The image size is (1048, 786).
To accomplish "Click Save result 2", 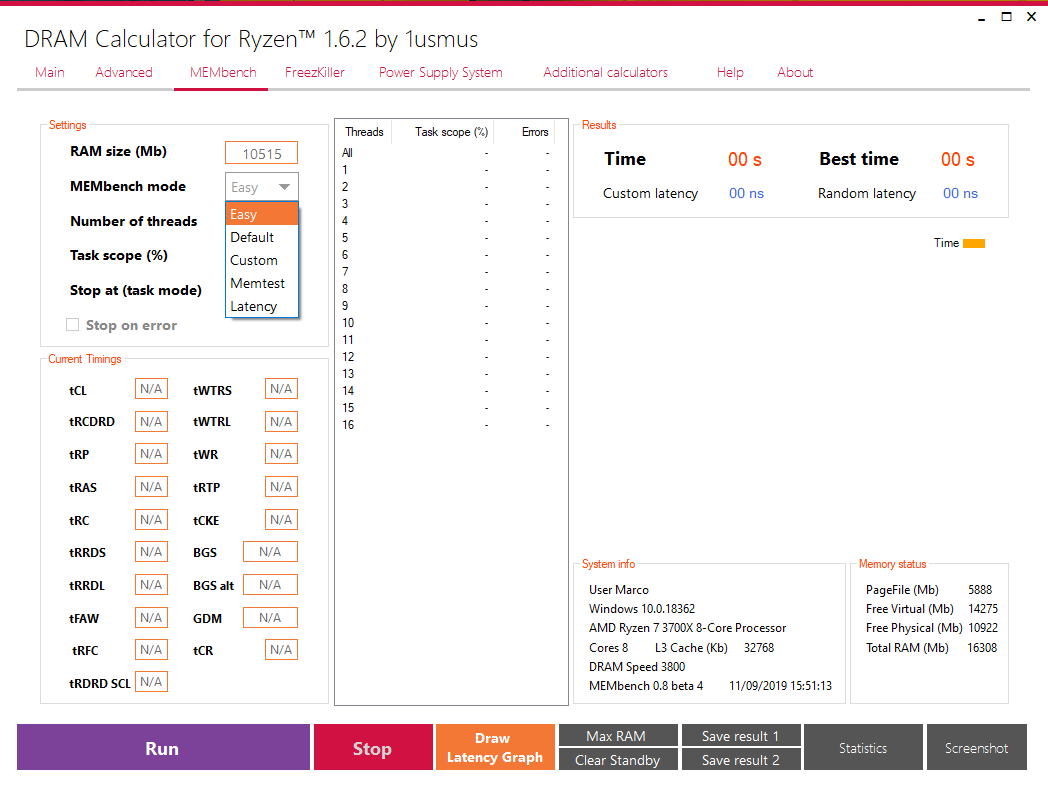I will [x=741, y=760].
